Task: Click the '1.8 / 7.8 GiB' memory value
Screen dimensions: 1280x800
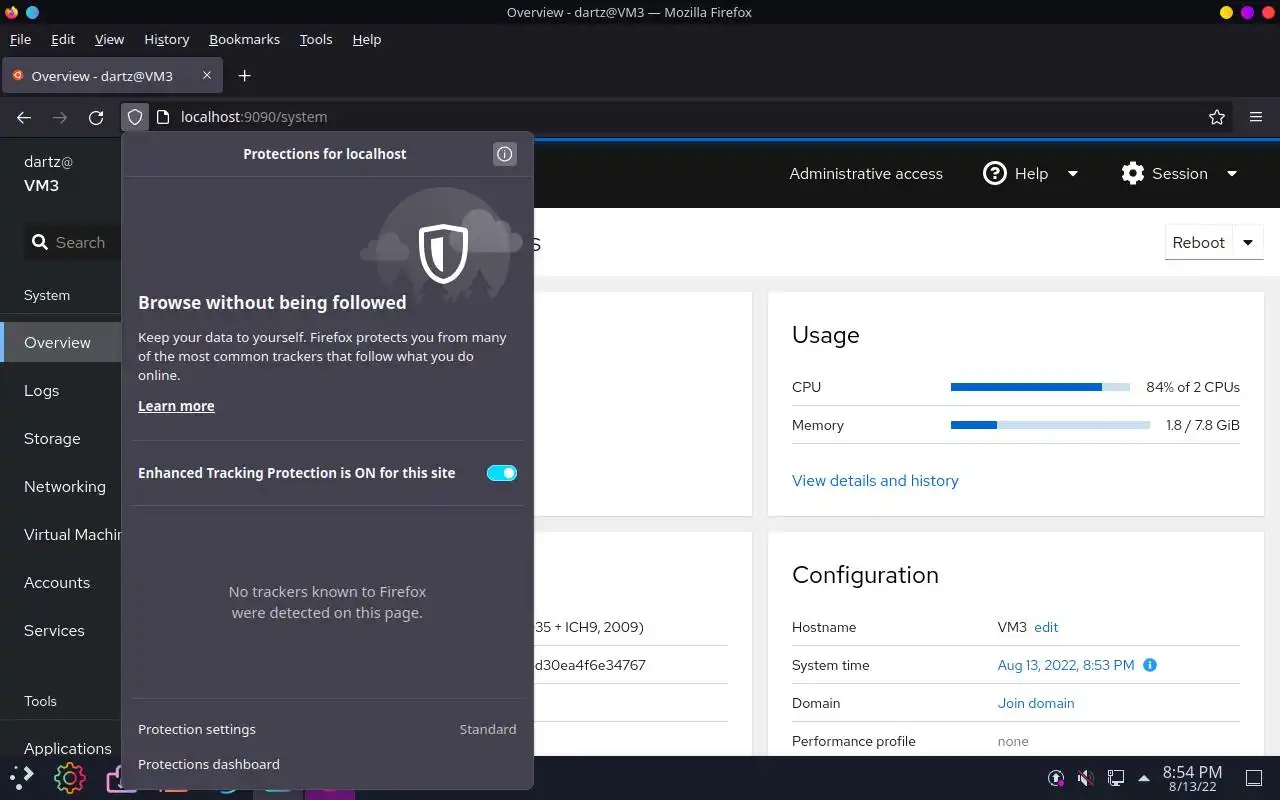Action: click(1203, 425)
